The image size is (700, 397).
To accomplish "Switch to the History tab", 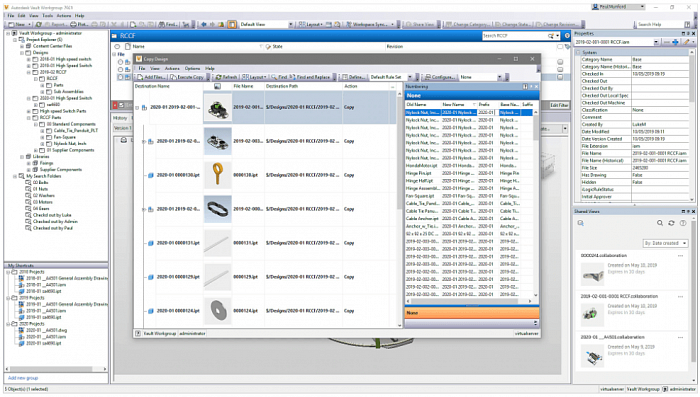I will pyautogui.click(x=120, y=118).
